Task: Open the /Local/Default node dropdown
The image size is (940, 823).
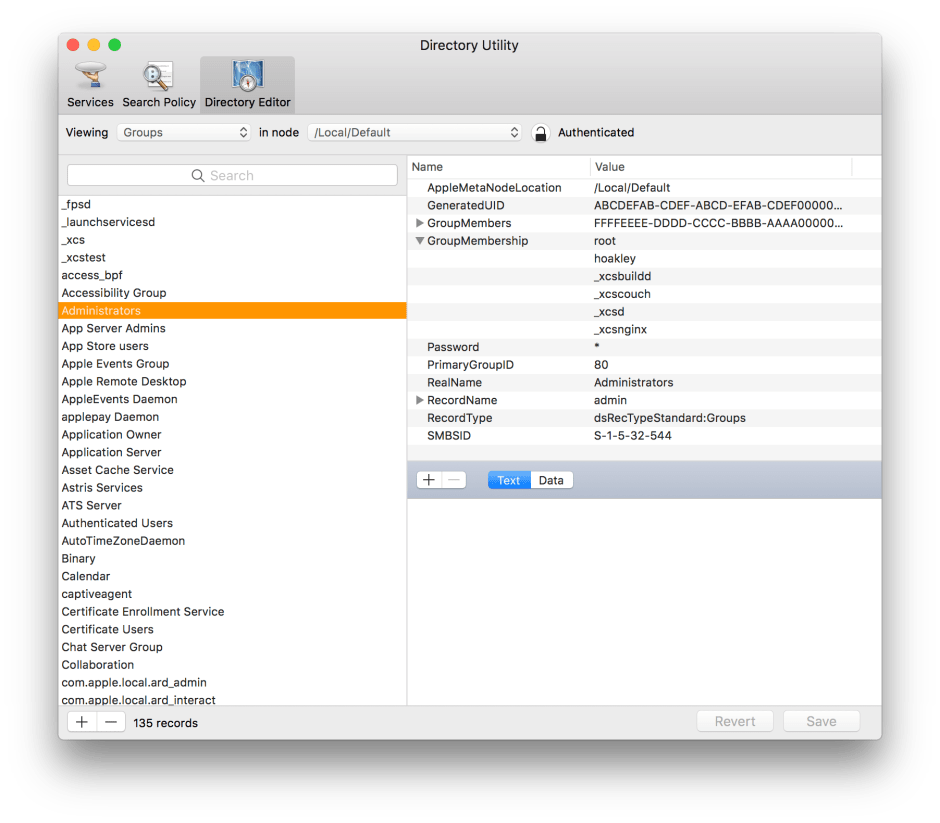Action: [414, 132]
